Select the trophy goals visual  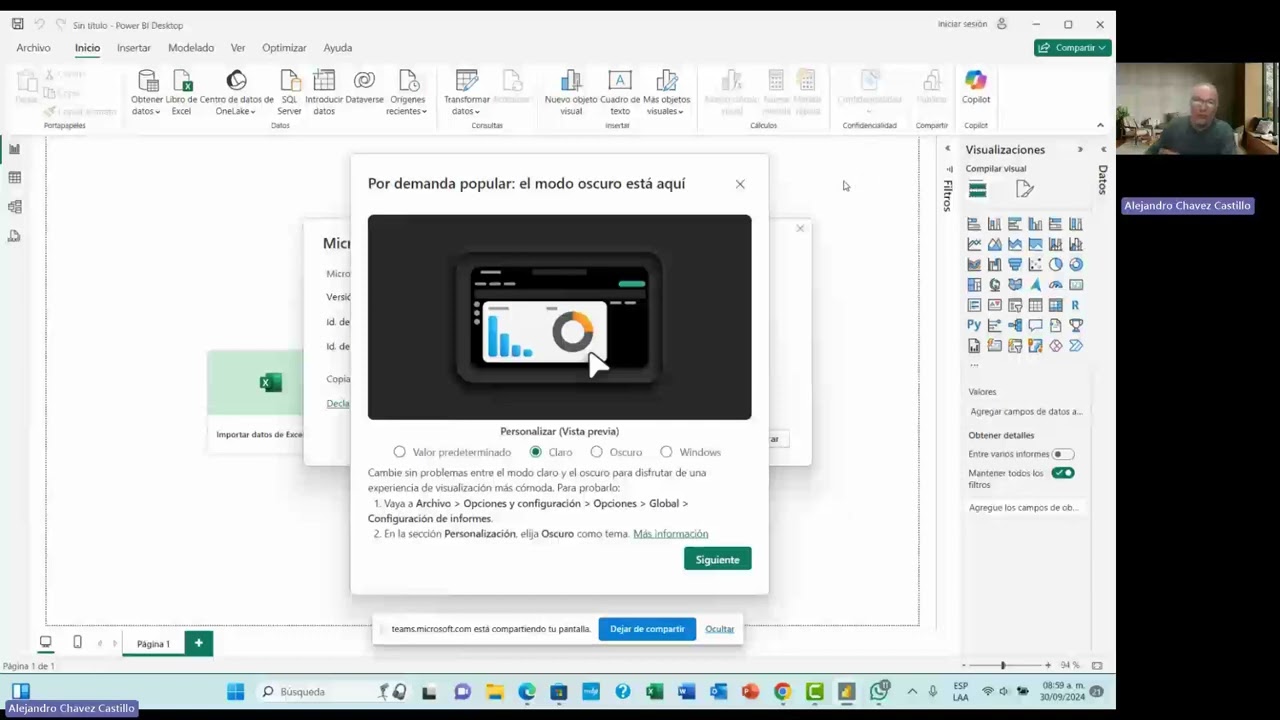(x=1076, y=325)
